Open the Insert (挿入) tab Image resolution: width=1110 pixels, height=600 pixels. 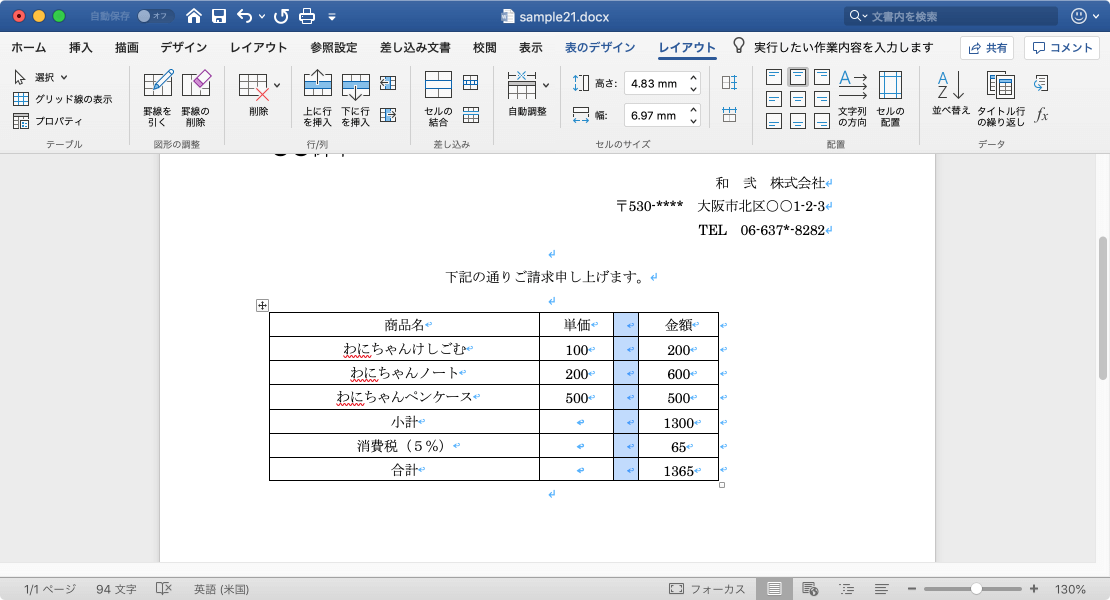click(81, 47)
